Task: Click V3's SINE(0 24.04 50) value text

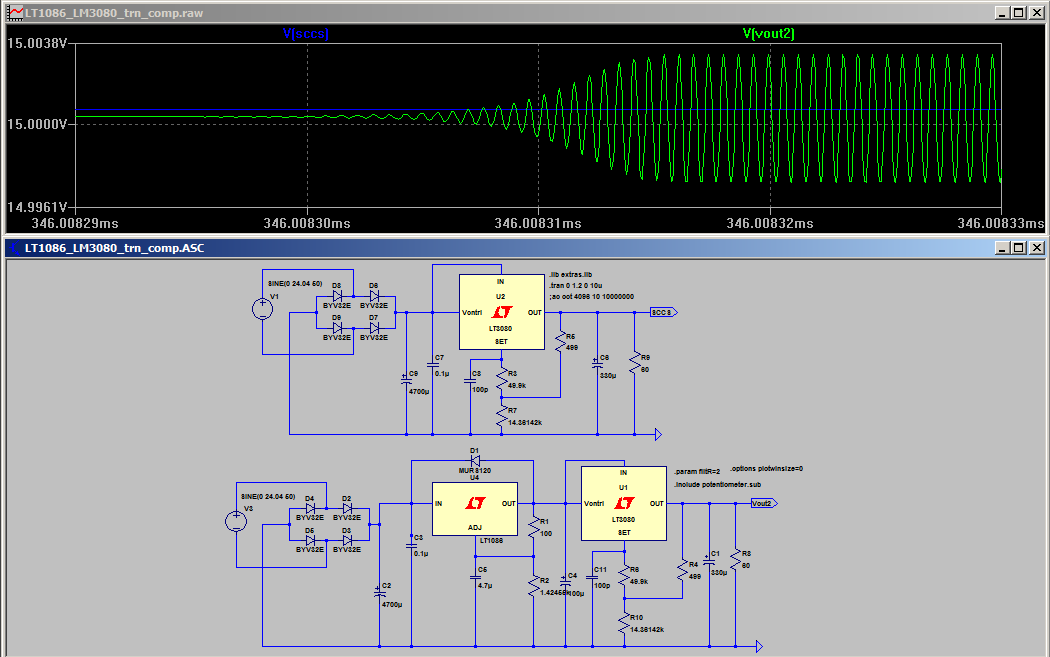Action: tap(268, 496)
